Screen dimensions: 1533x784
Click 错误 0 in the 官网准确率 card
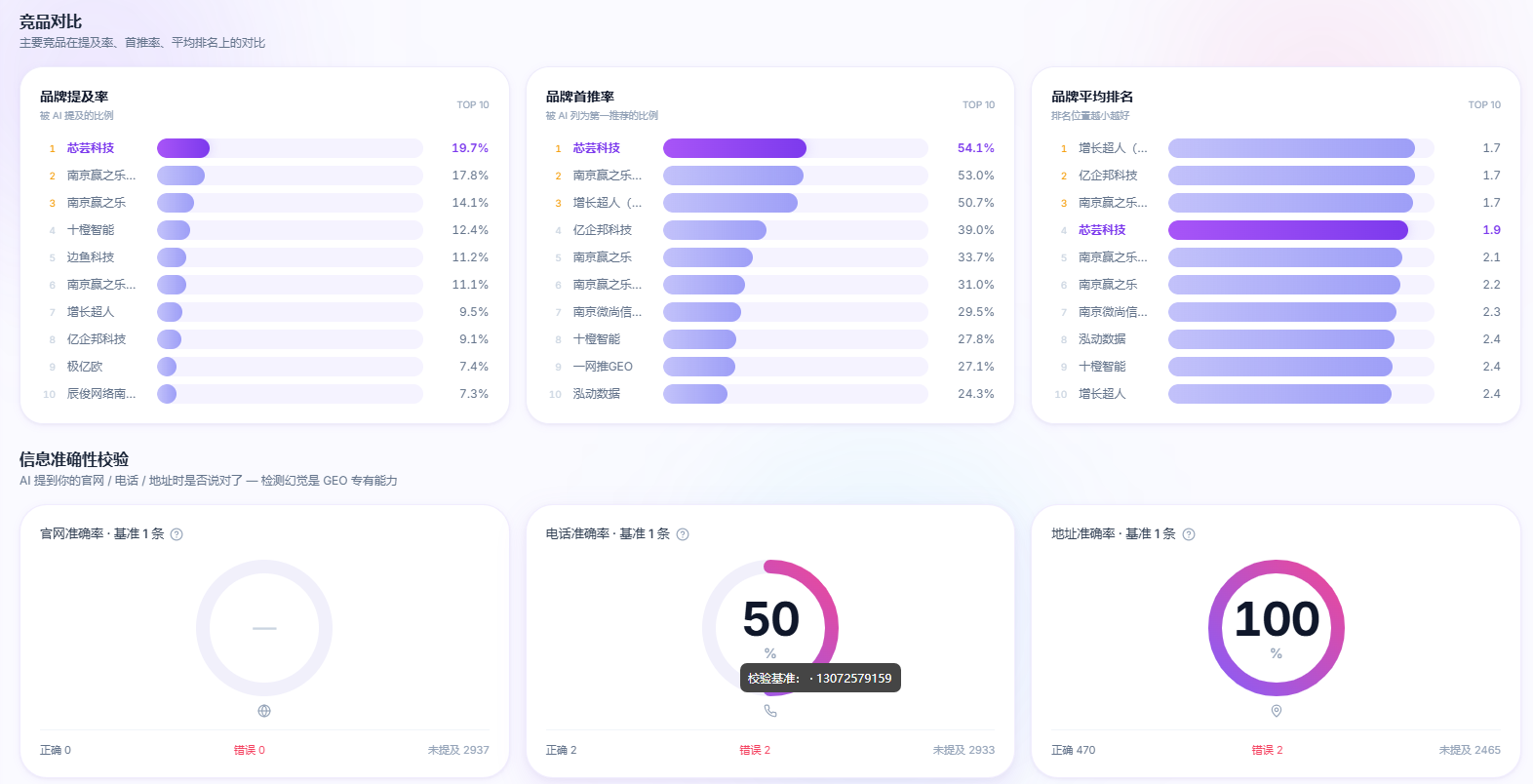pos(250,750)
